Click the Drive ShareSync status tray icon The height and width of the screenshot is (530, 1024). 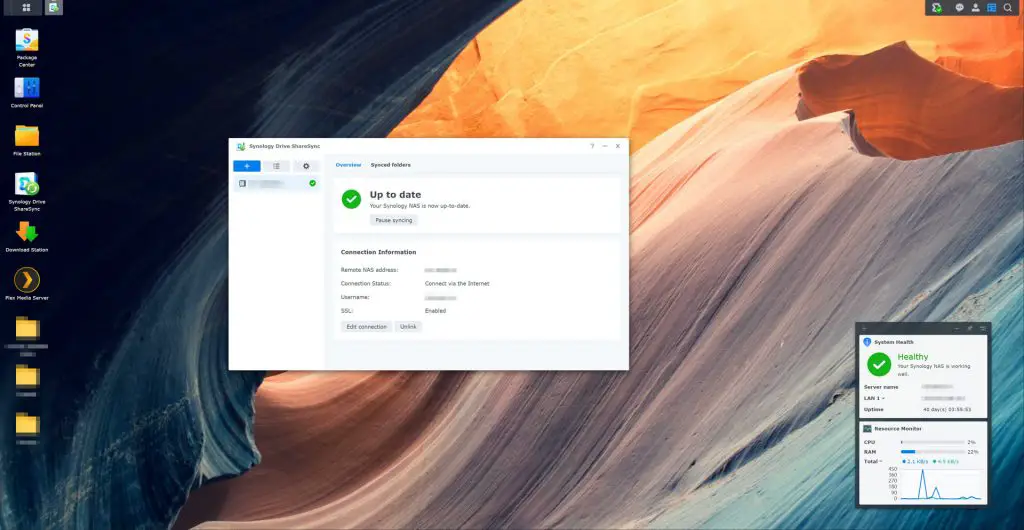[x=937, y=7]
